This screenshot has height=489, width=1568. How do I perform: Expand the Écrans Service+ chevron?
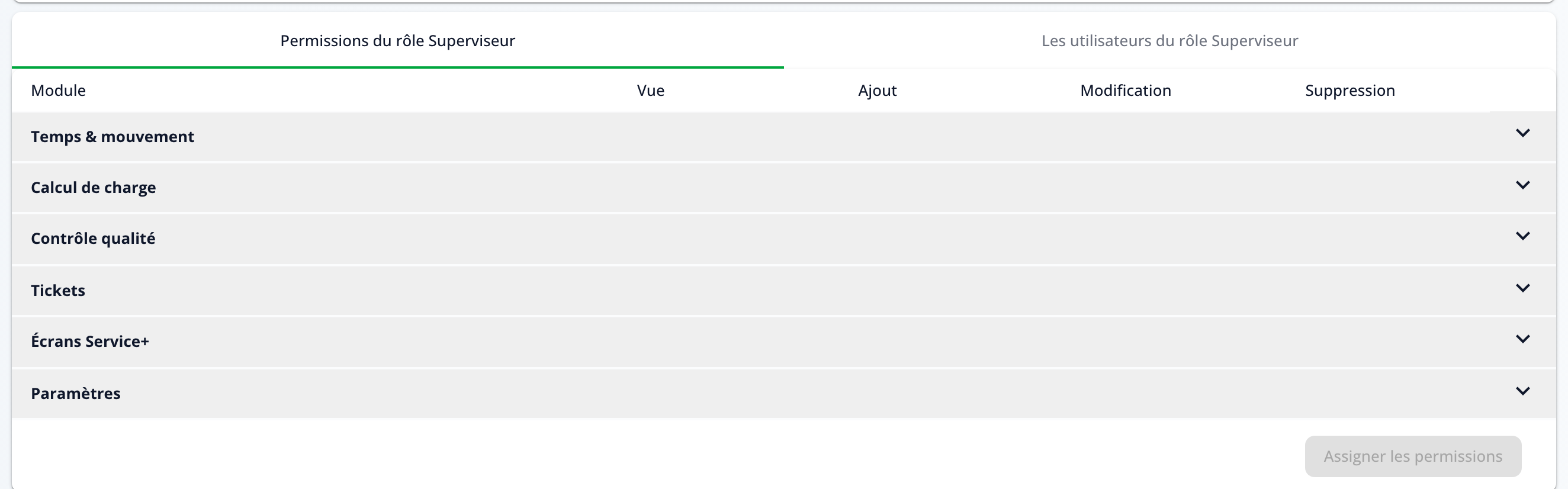pos(1522,339)
